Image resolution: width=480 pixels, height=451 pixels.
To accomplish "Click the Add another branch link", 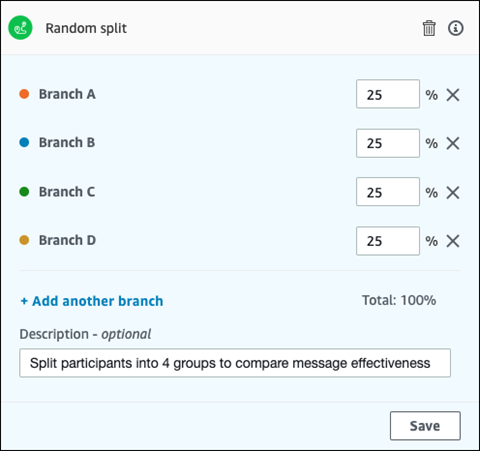I will pyautogui.click(x=92, y=301).
